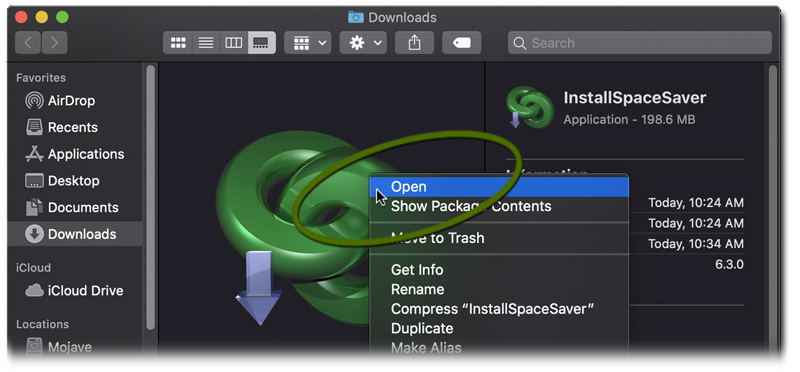Image resolution: width=800 pixels, height=372 pixels.
Task: Choose Open from the context menu
Action: tap(499, 187)
